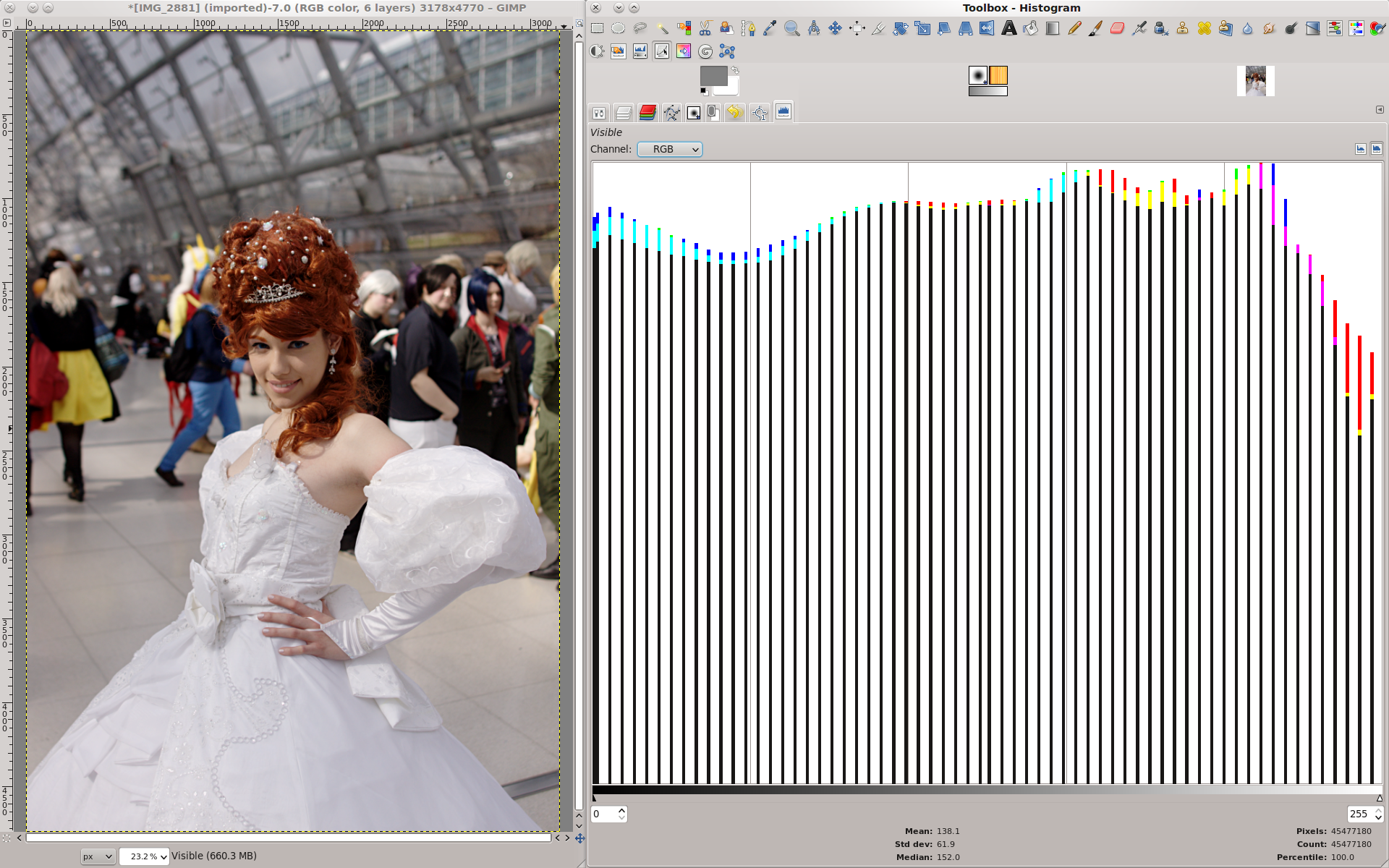This screenshot has height=868, width=1389.
Task: Pick the Zoom magnifier tool
Action: click(x=791, y=28)
